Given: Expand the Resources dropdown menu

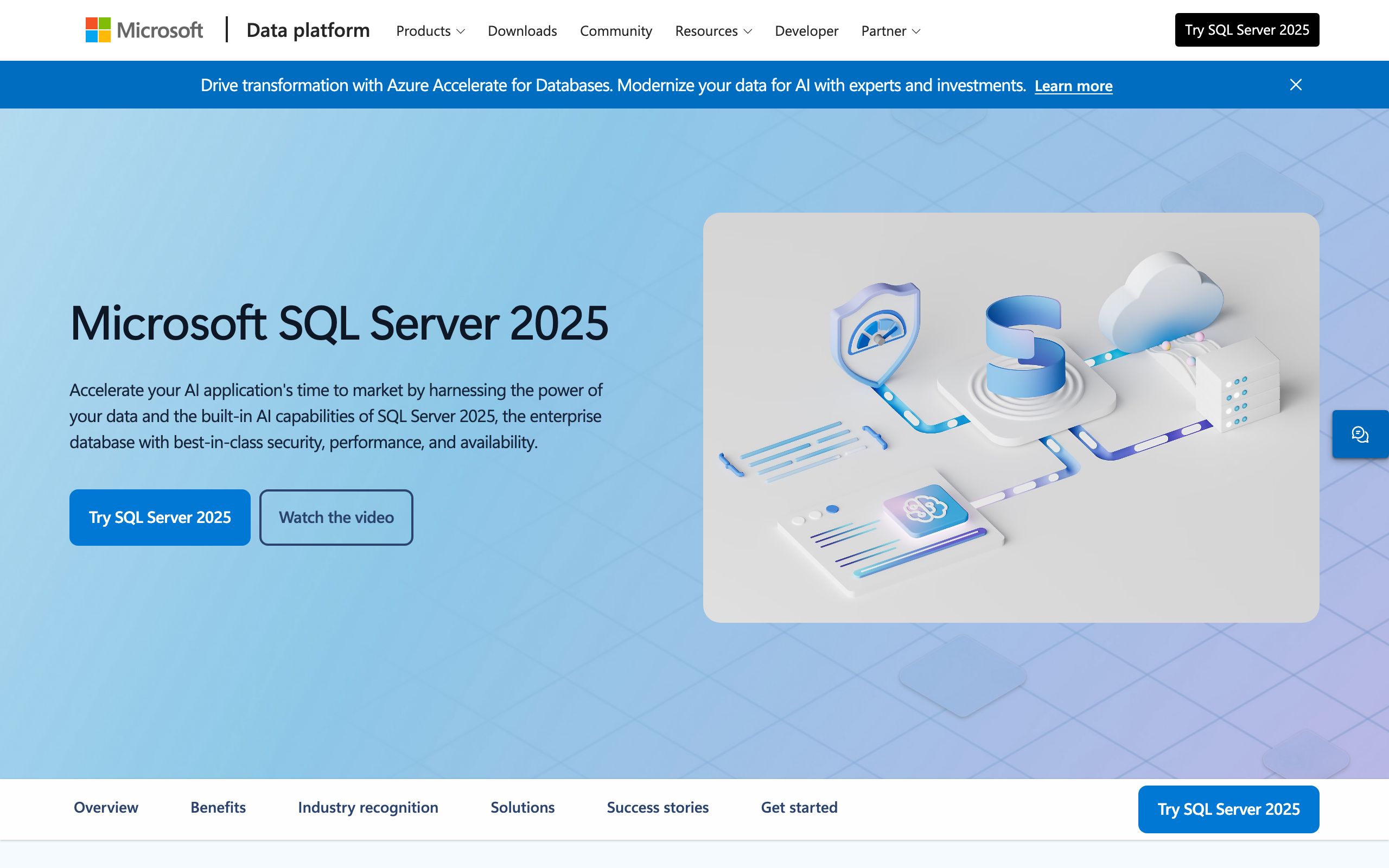Looking at the screenshot, I should pos(713,30).
